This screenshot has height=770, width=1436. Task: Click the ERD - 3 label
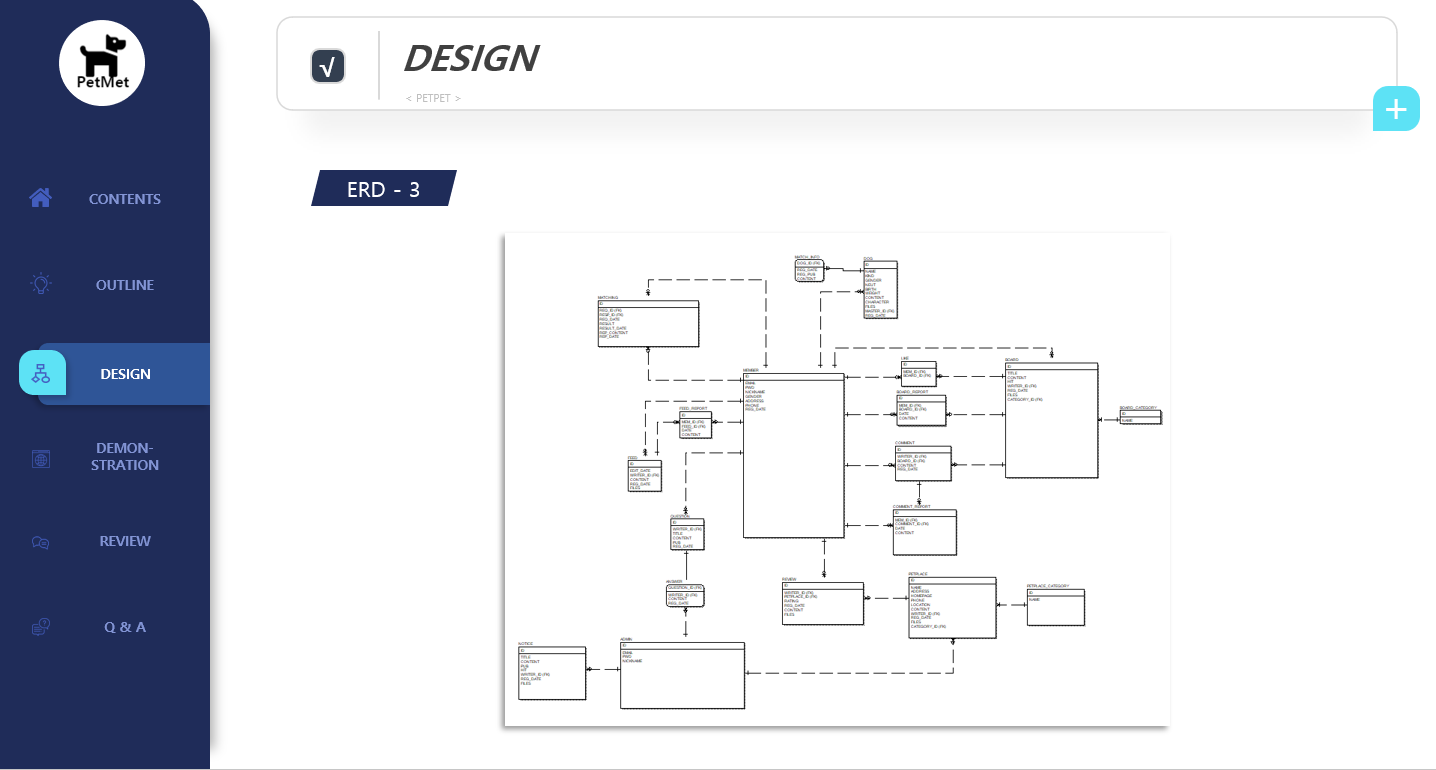pos(384,188)
